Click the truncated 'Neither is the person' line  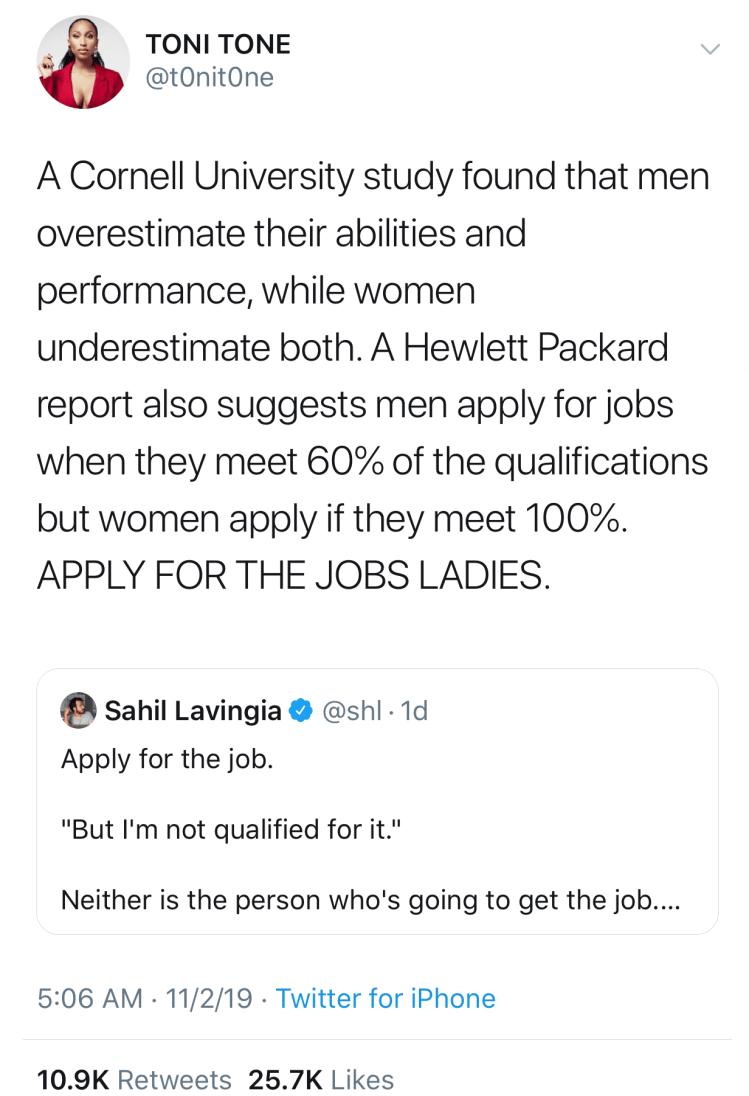click(370, 901)
